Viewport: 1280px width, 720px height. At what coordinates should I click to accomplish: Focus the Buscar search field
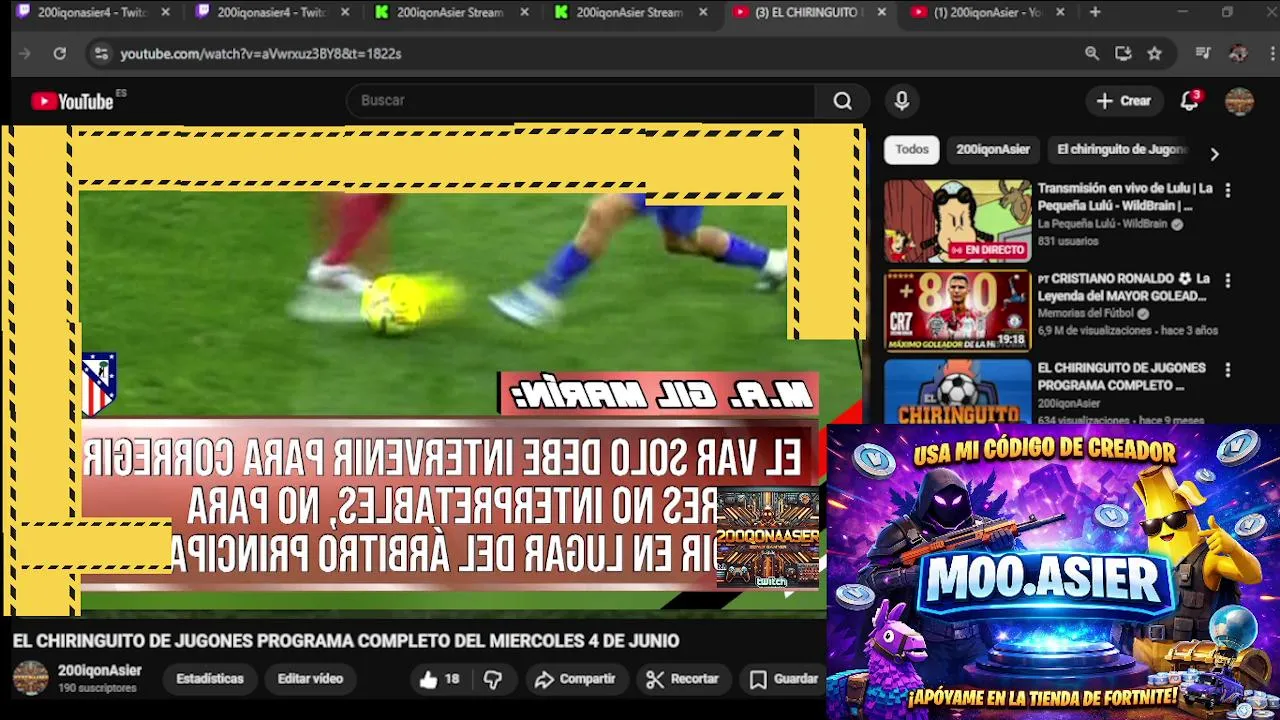580,101
